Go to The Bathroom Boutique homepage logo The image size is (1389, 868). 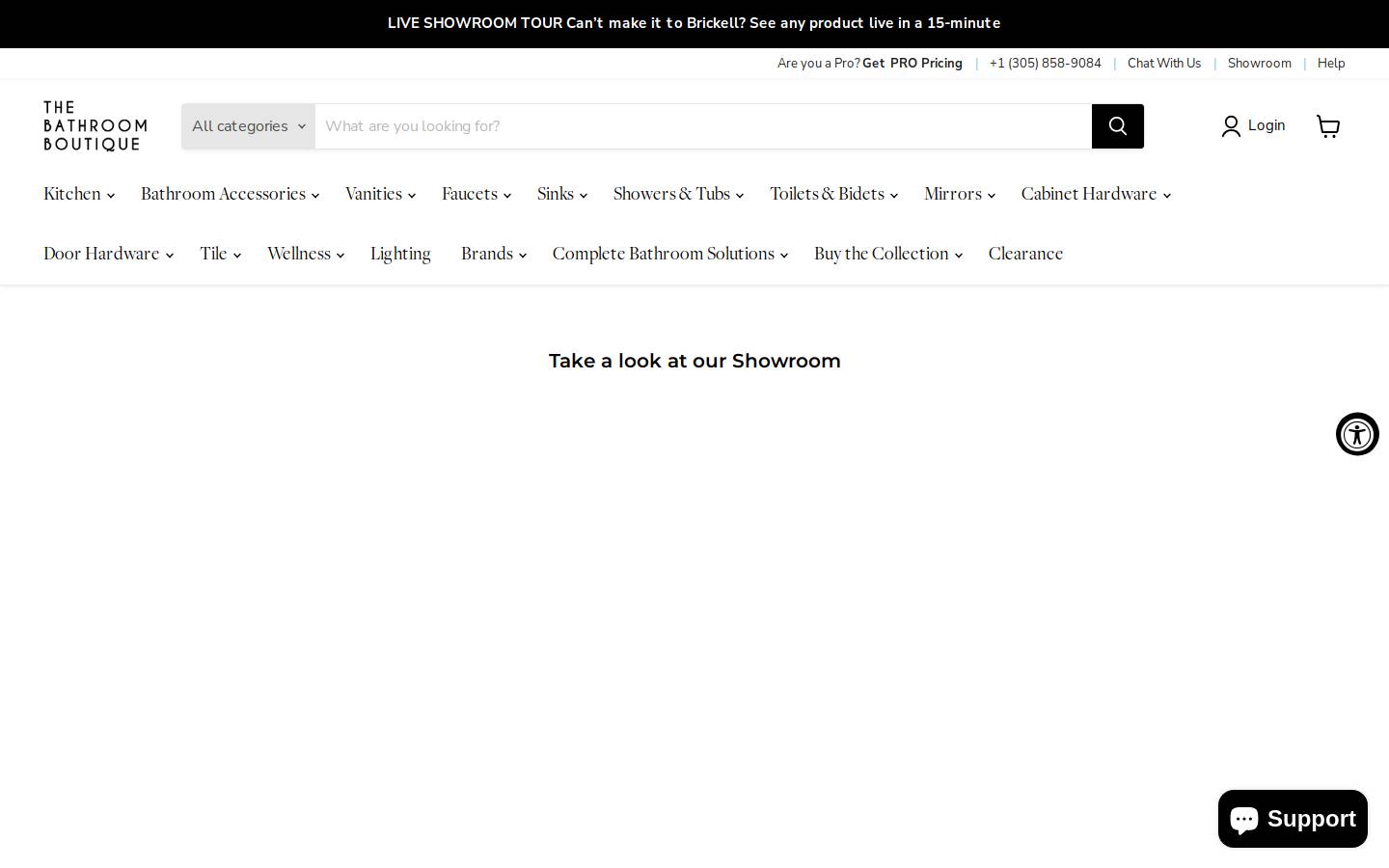(95, 126)
